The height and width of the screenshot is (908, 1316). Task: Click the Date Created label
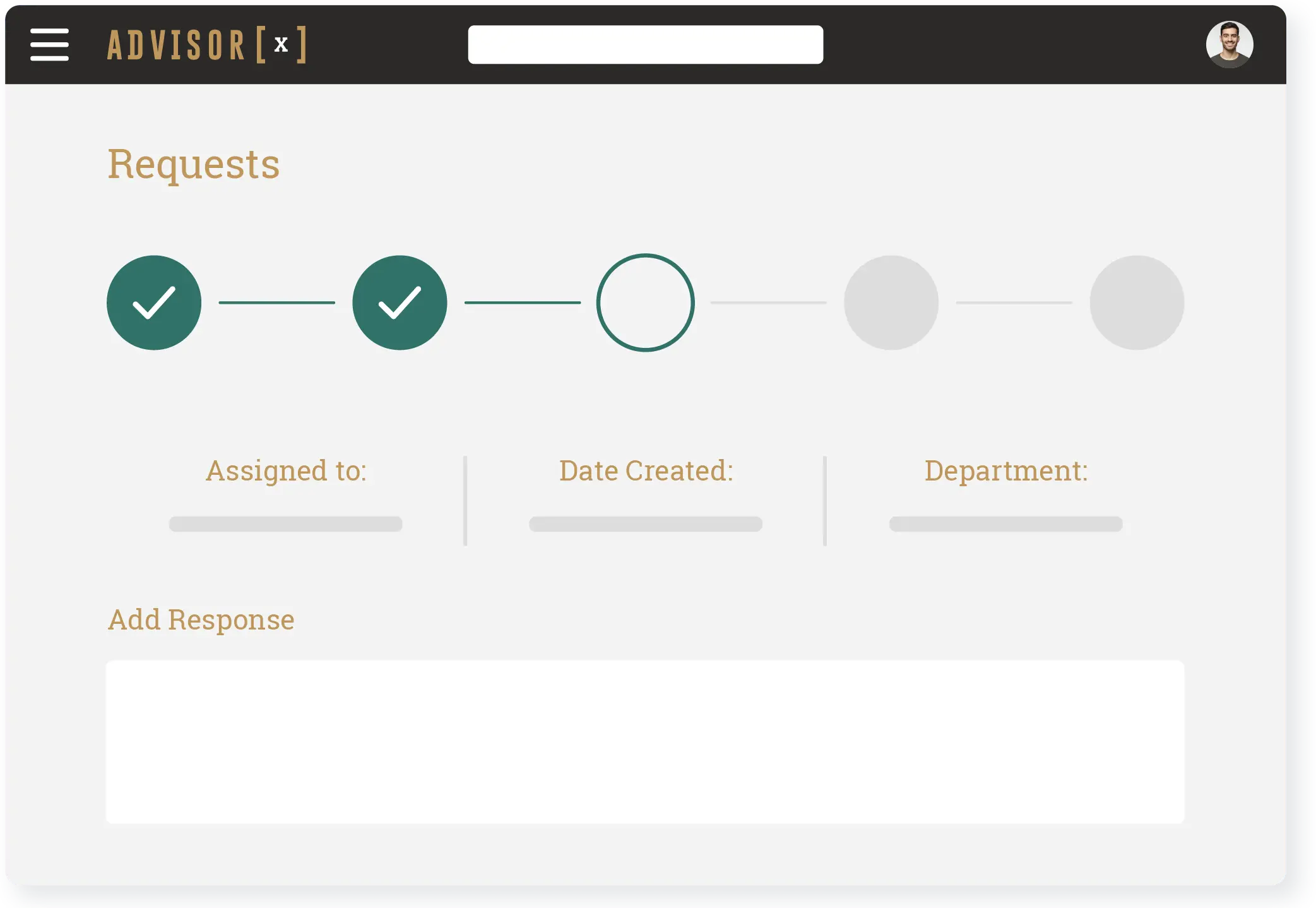(646, 470)
